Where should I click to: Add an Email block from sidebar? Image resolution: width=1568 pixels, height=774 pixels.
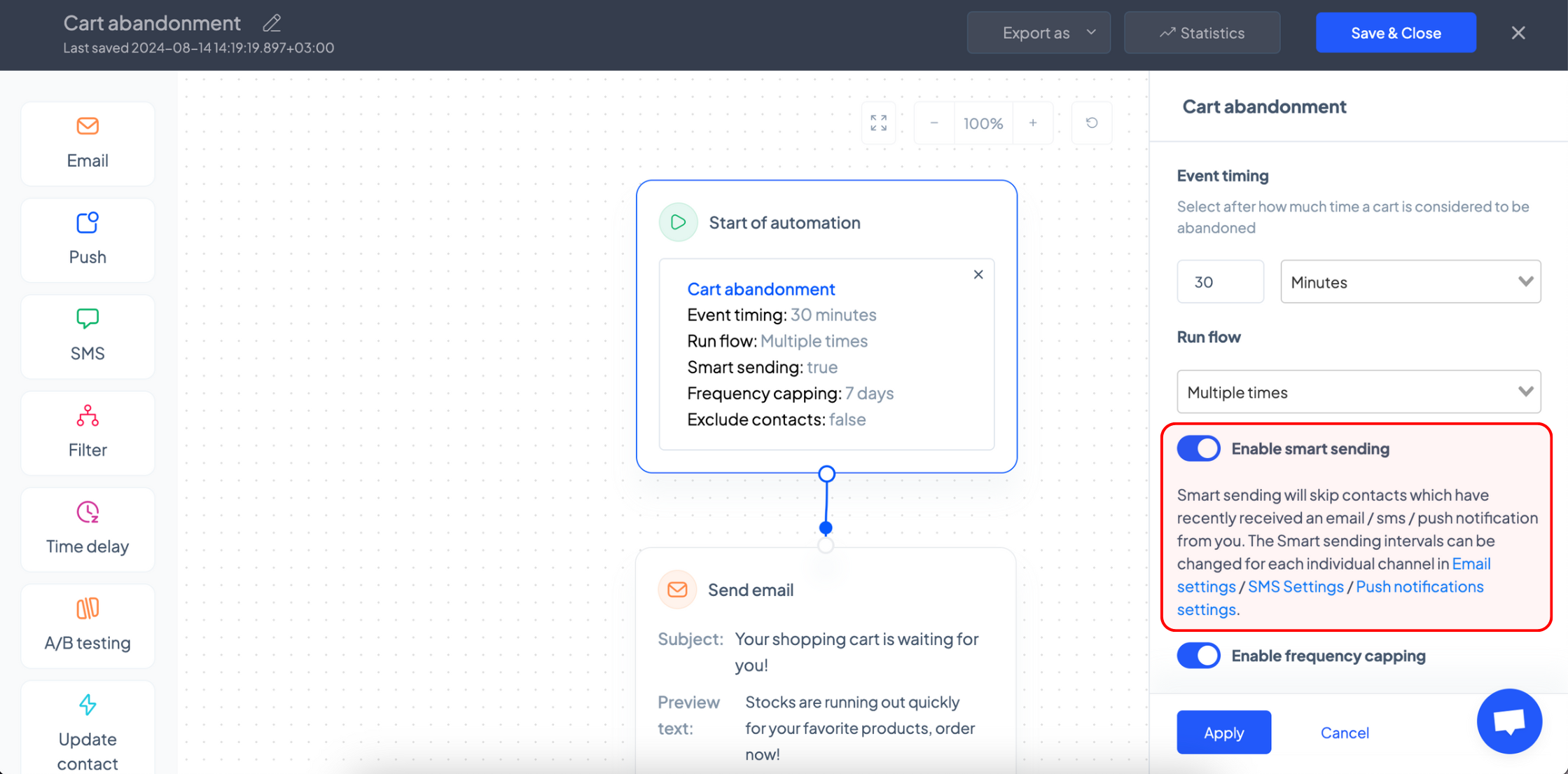point(88,144)
